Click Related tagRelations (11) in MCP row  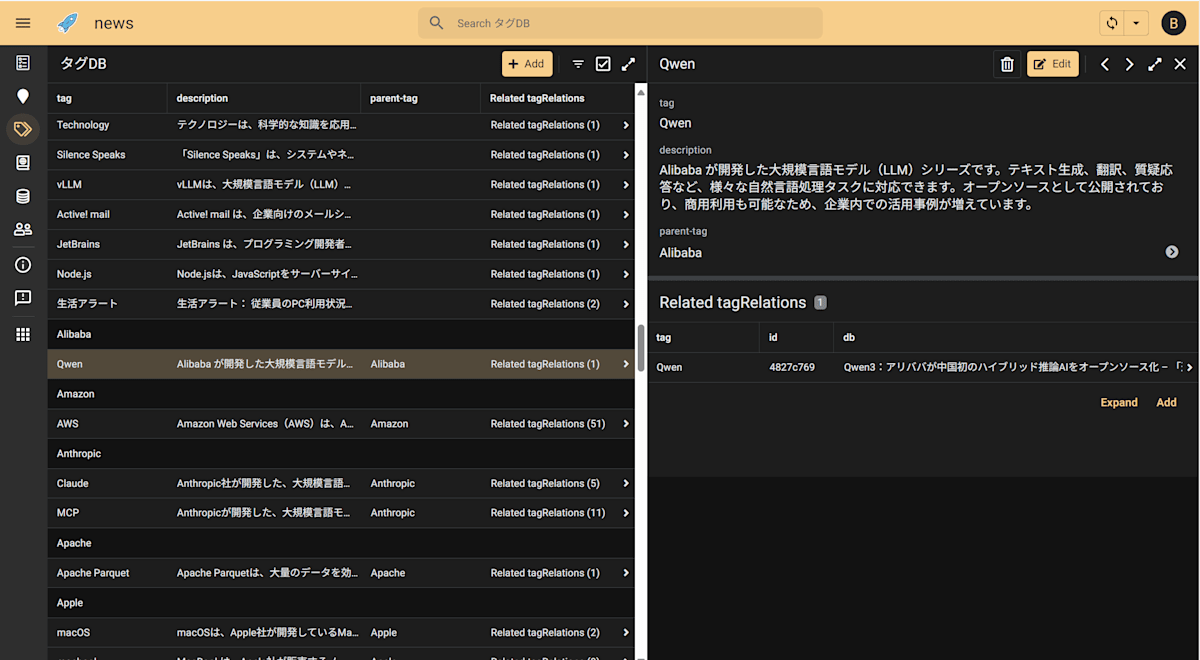tap(548, 513)
